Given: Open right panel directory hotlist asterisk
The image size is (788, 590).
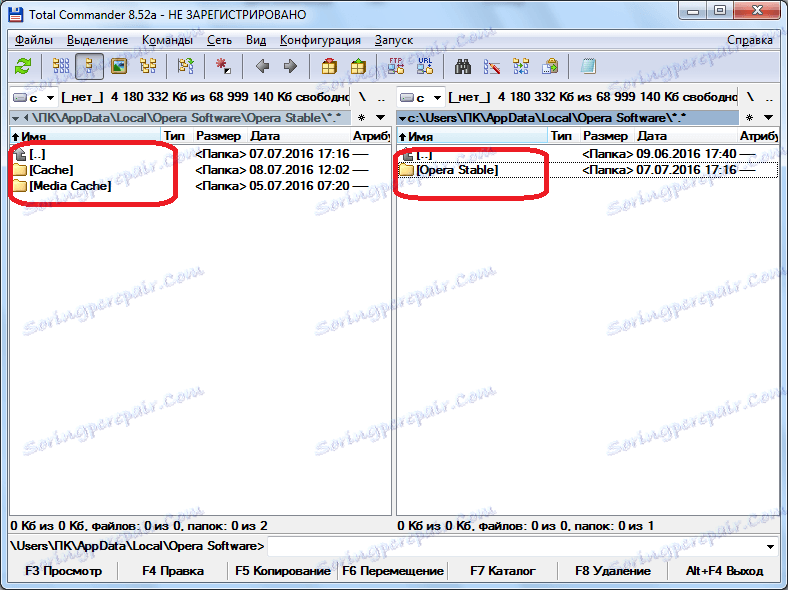Looking at the screenshot, I should (749, 118).
